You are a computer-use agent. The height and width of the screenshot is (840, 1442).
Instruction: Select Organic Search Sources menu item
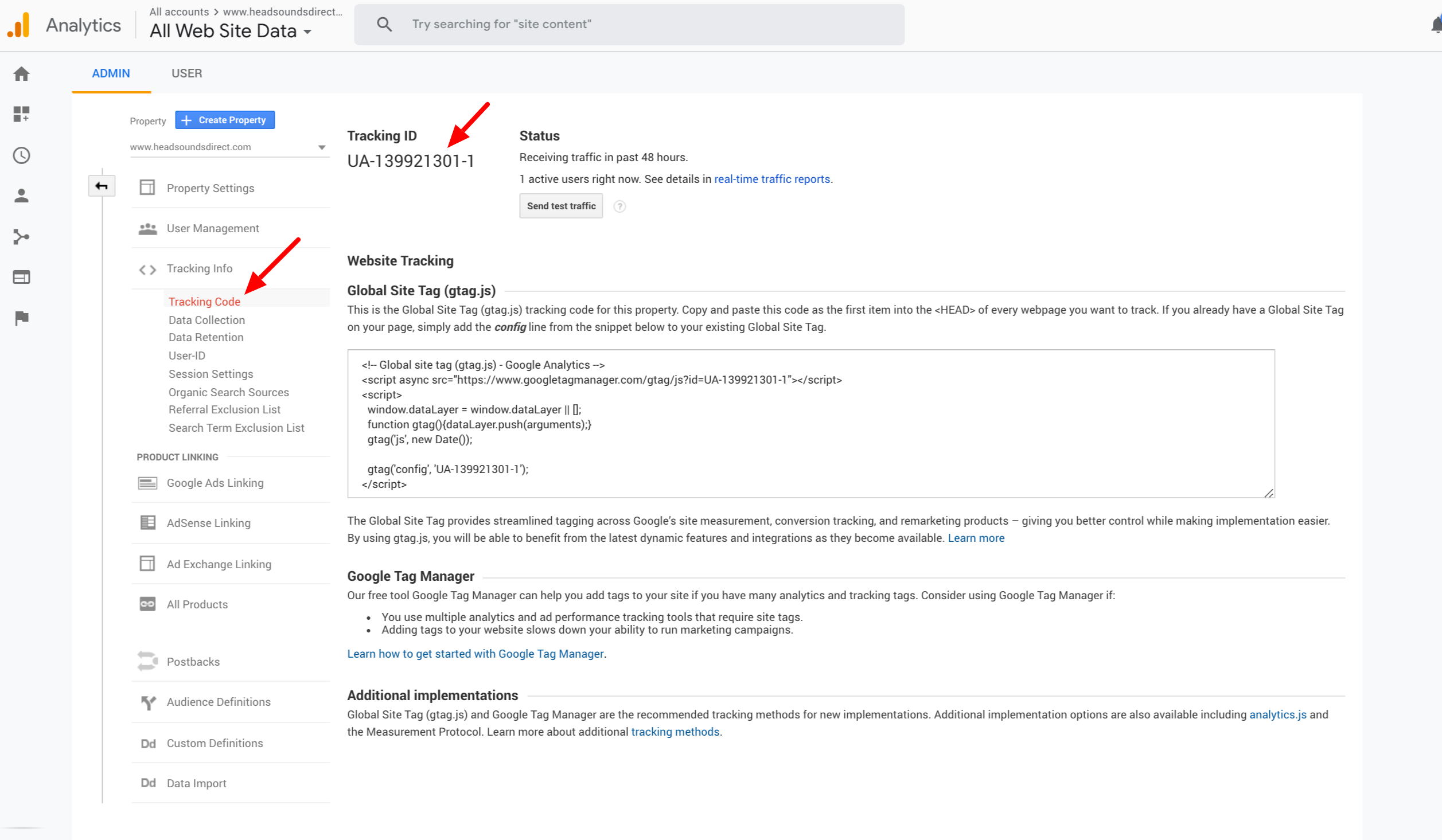coord(228,392)
